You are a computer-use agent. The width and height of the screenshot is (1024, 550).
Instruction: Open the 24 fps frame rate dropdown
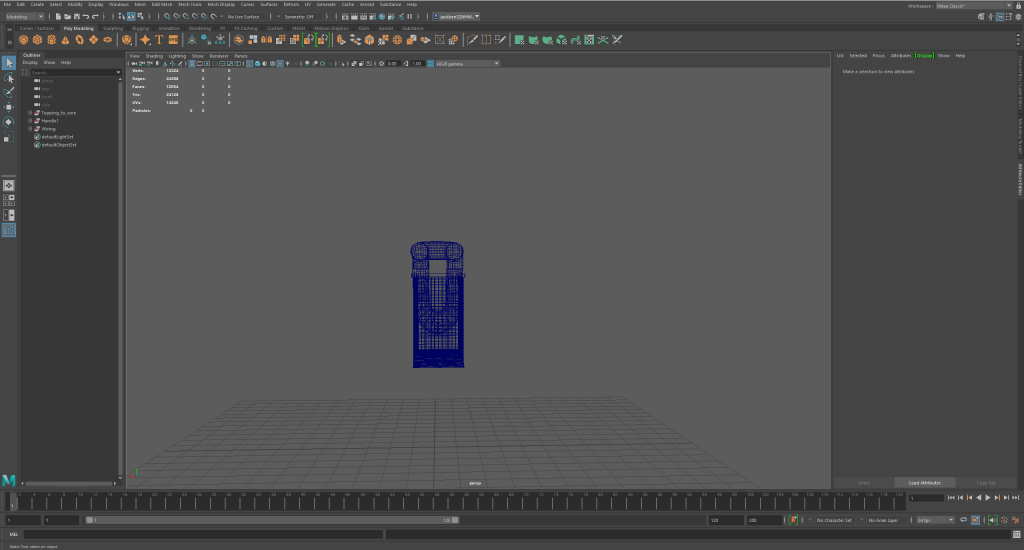[x=935, y=520]
